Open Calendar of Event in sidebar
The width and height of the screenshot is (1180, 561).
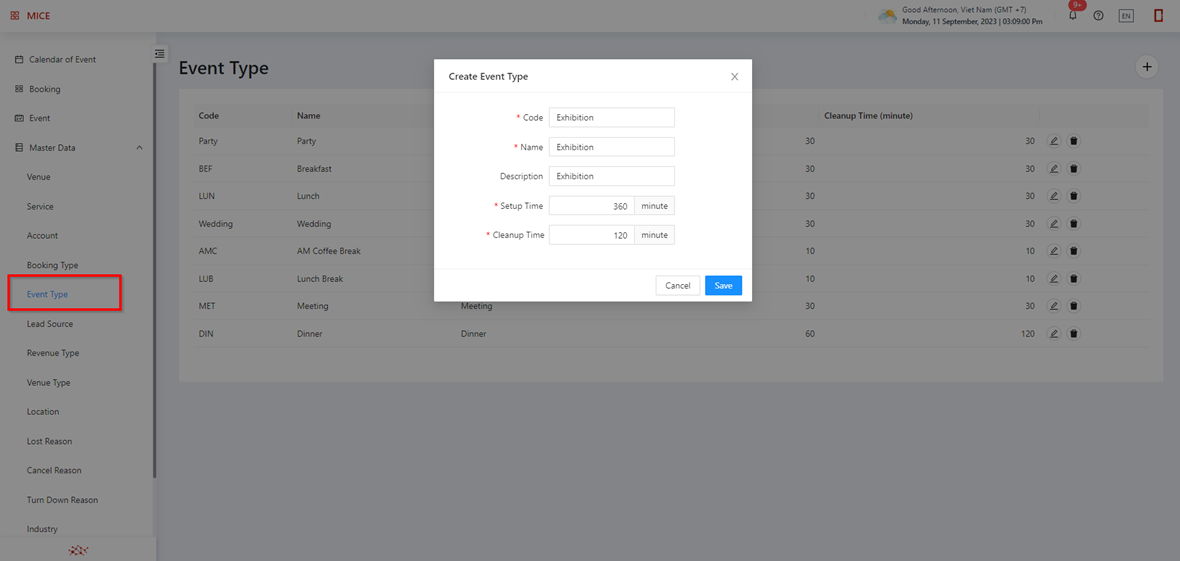(62, 60)
